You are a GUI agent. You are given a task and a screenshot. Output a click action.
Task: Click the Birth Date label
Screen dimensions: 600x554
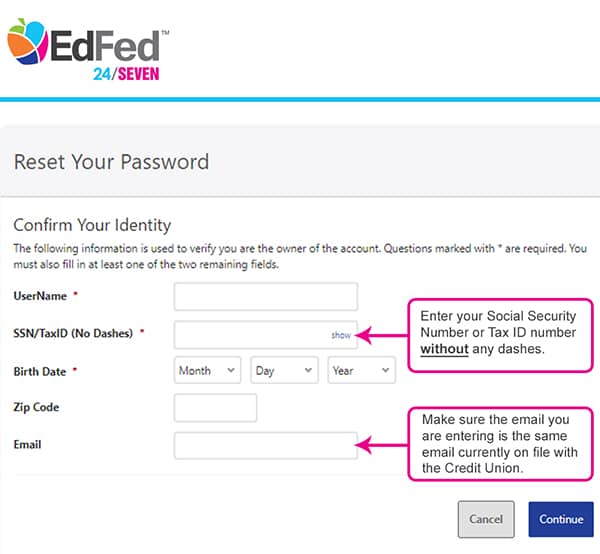coord(40,372)
